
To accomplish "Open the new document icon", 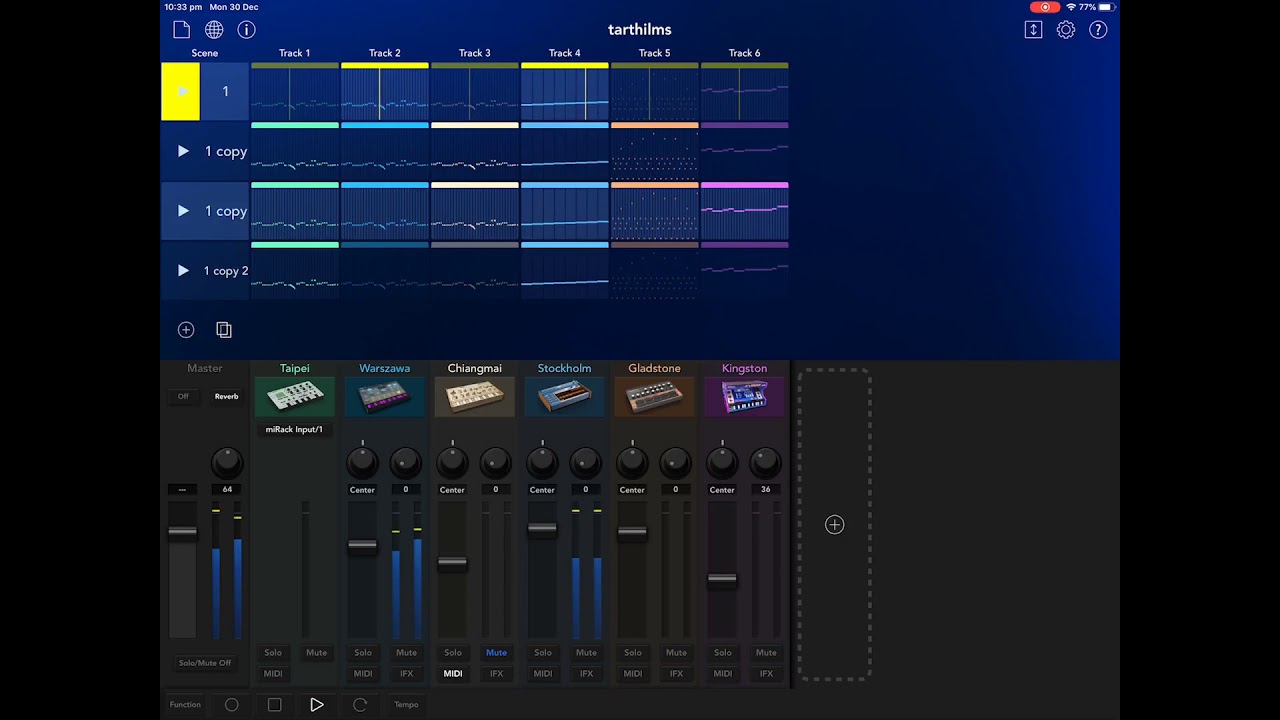I will [181, 30].
